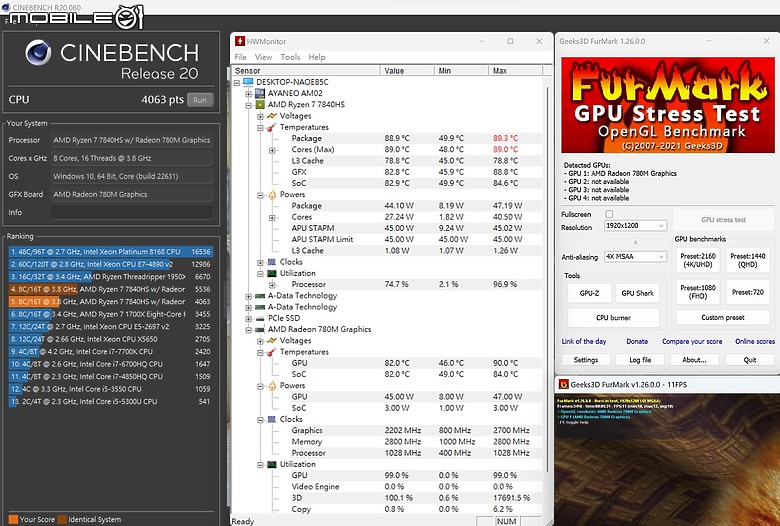Start the FurMark GPU stress test button
This screenshot has height=526, width=780.
[x=723, y=219]
